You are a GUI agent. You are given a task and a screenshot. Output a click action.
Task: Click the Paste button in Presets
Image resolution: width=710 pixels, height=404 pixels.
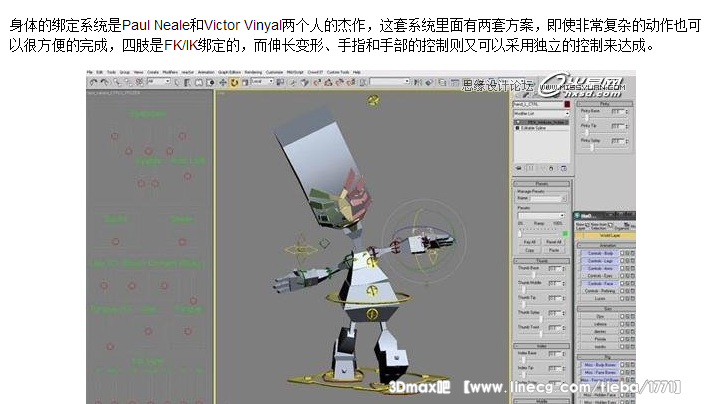tap(554, 250)
